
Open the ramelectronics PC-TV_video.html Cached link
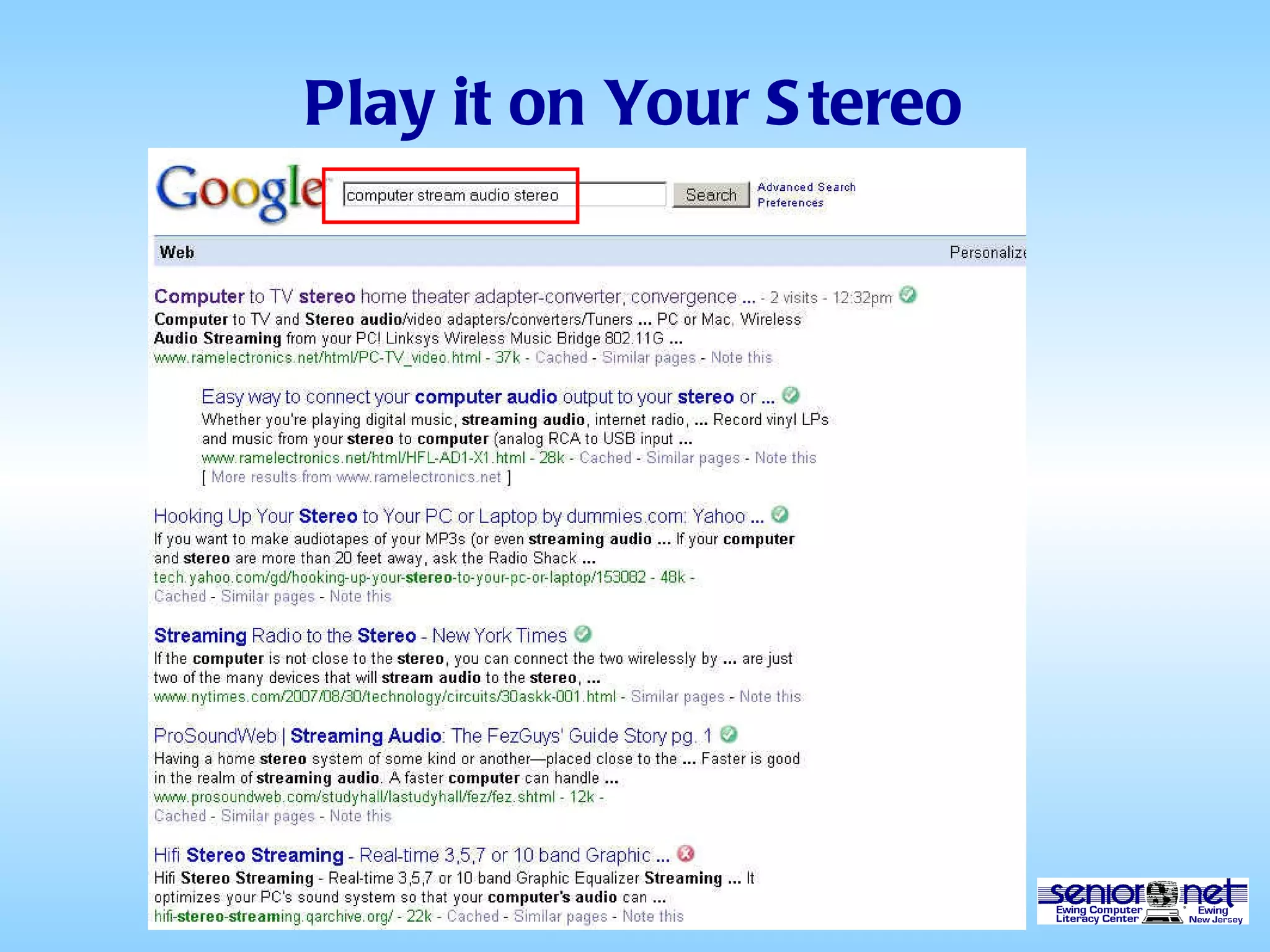pyautogui.click(x=561, y=358)
